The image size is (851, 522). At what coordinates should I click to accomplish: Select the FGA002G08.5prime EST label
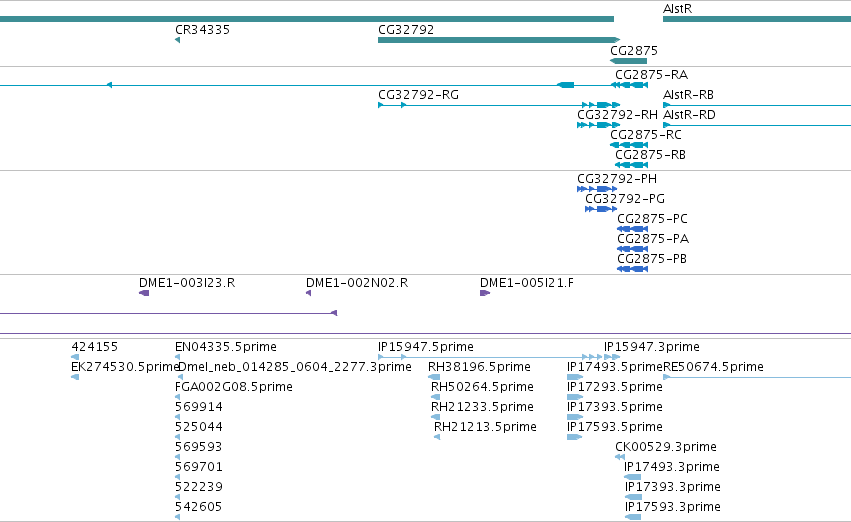point(234,387)
